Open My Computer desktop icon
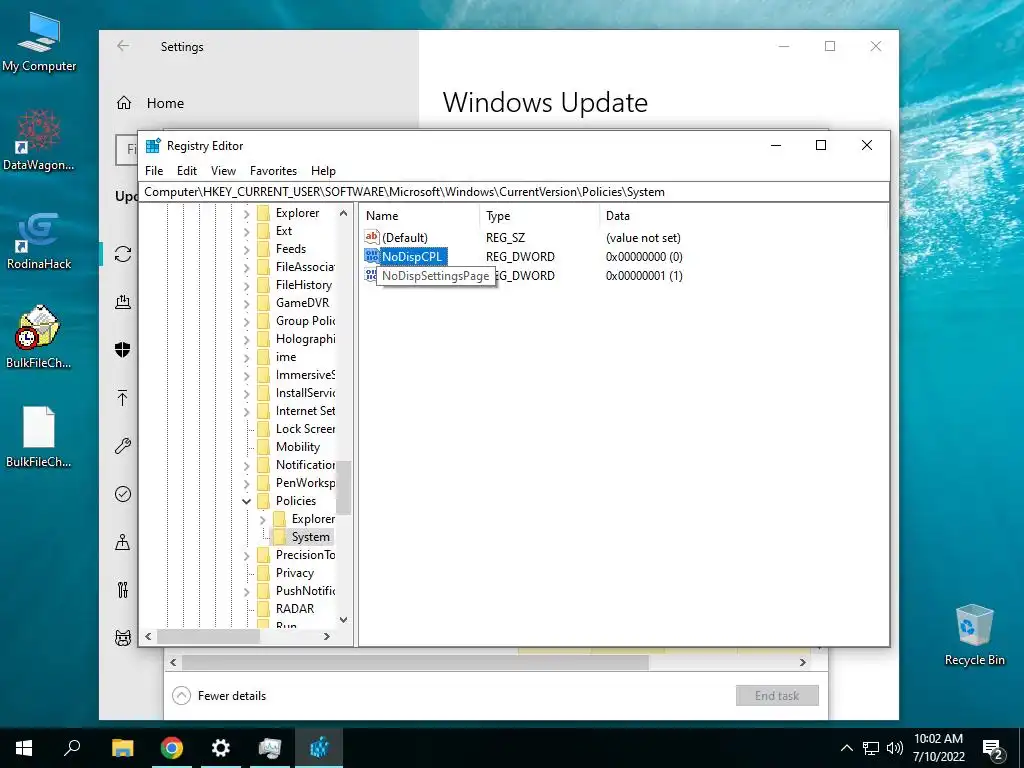1024x768 pixels. 39,42
